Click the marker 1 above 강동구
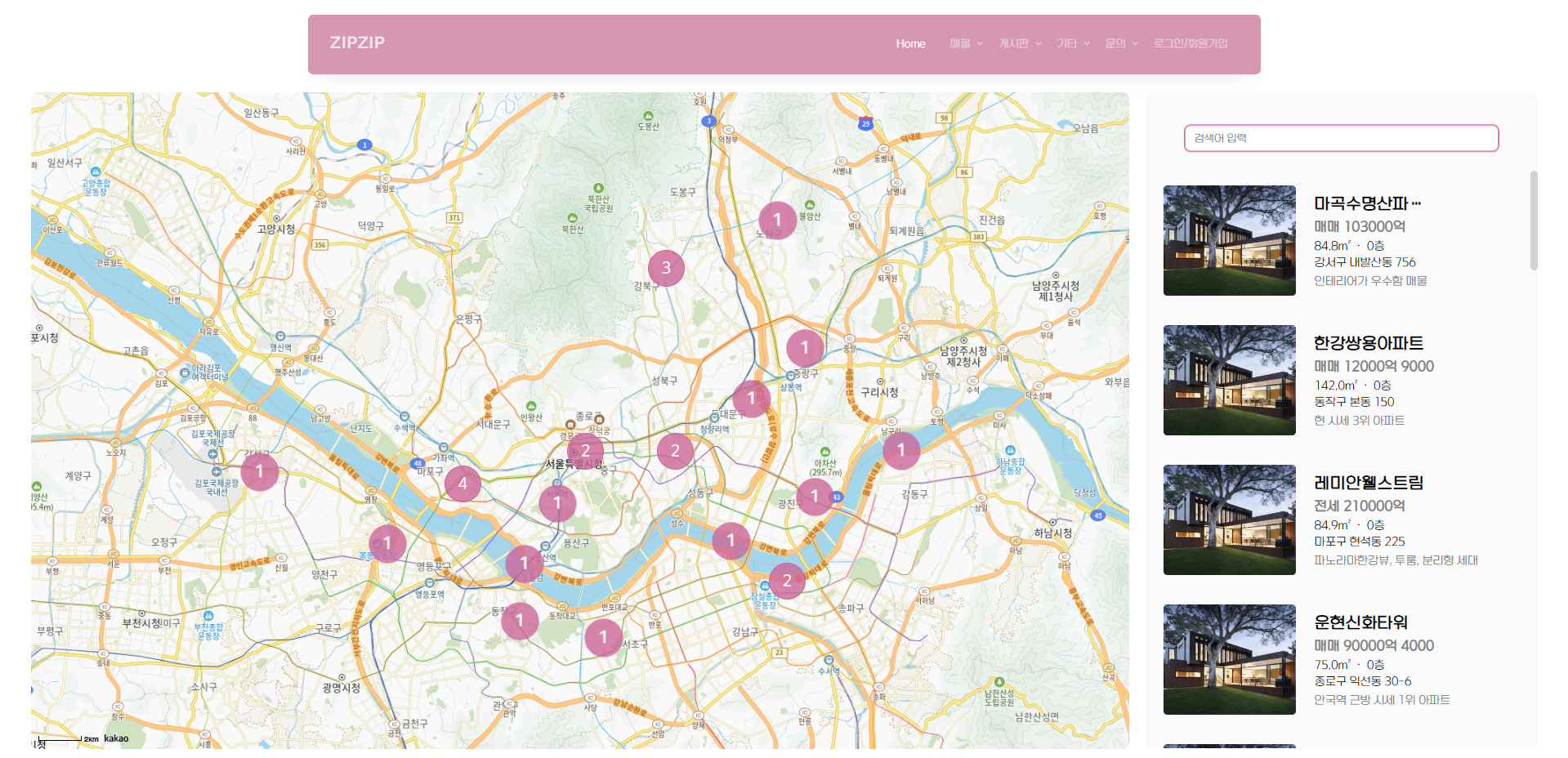This screenshot has height=758, width=1568. (x=901, y=450)
